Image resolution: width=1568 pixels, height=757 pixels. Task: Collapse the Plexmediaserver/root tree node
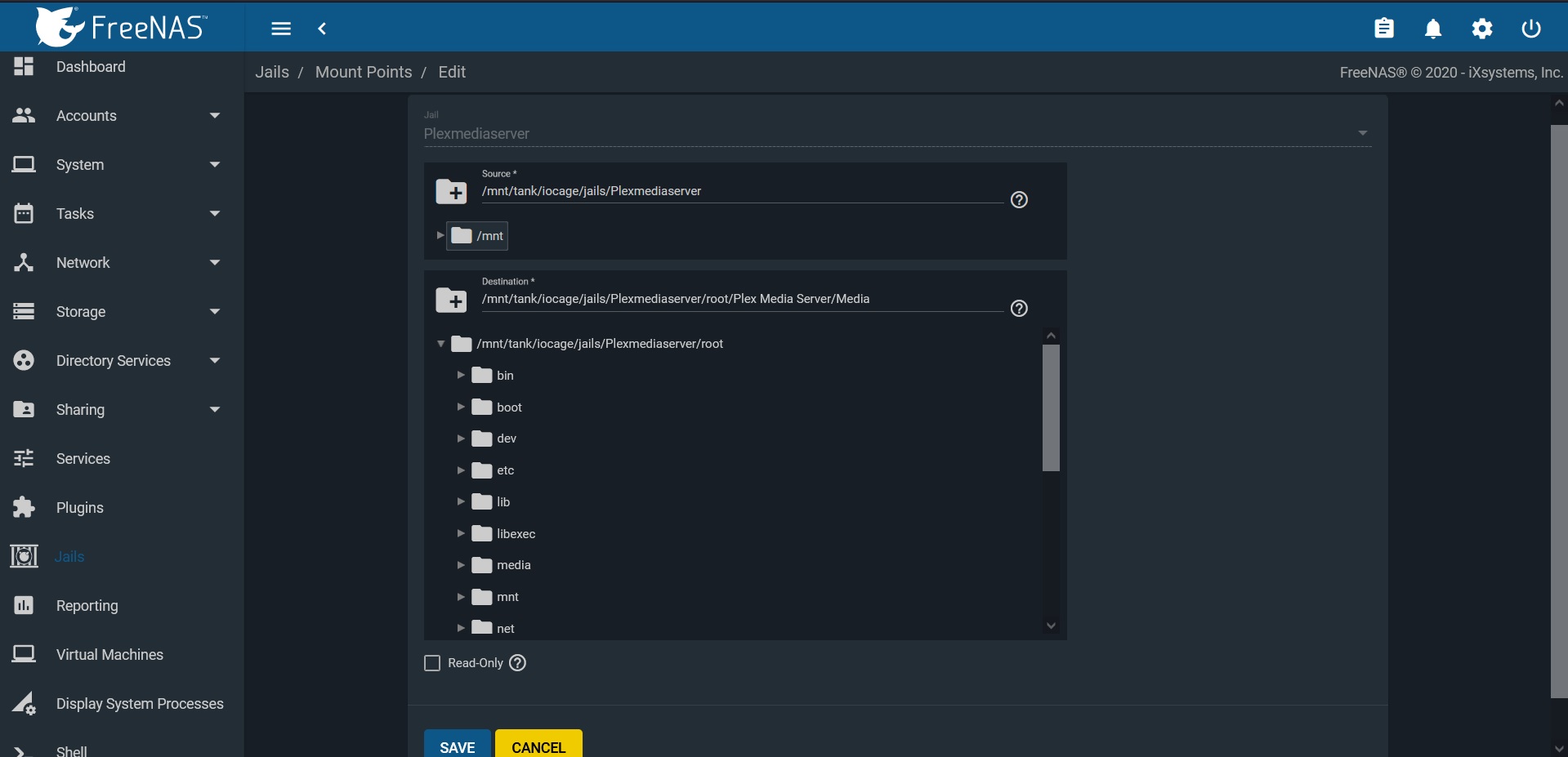440,344
